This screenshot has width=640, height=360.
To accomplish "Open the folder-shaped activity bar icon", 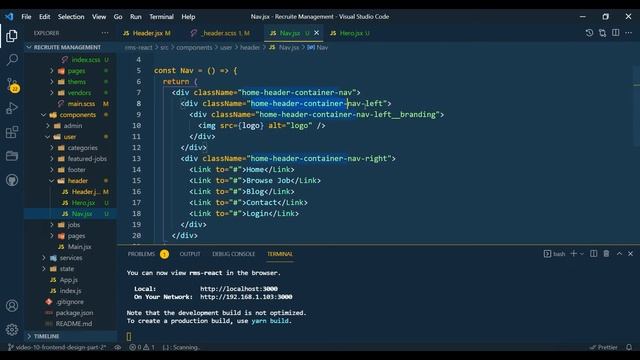I will (12, 156).
